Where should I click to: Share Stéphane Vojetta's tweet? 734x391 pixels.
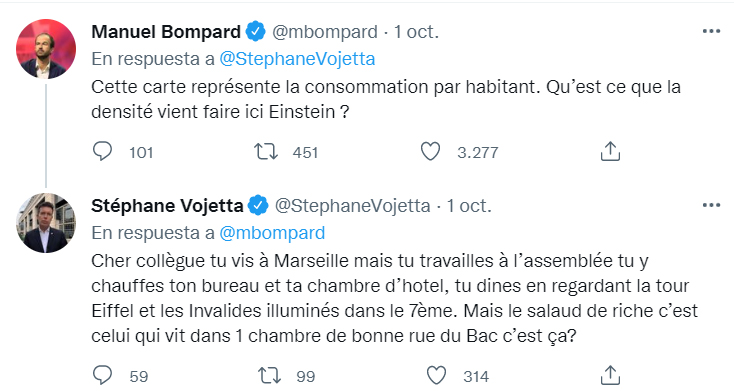(x=610, y=376)
